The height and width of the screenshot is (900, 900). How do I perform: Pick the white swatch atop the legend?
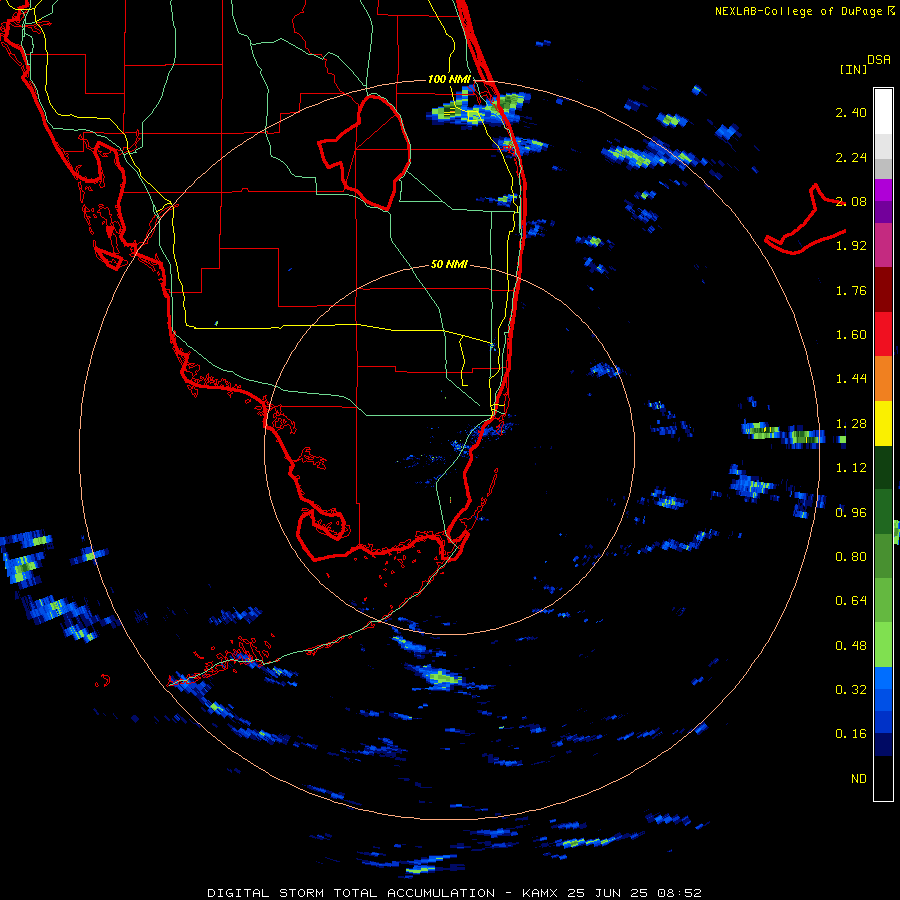(x=883, y=111)
